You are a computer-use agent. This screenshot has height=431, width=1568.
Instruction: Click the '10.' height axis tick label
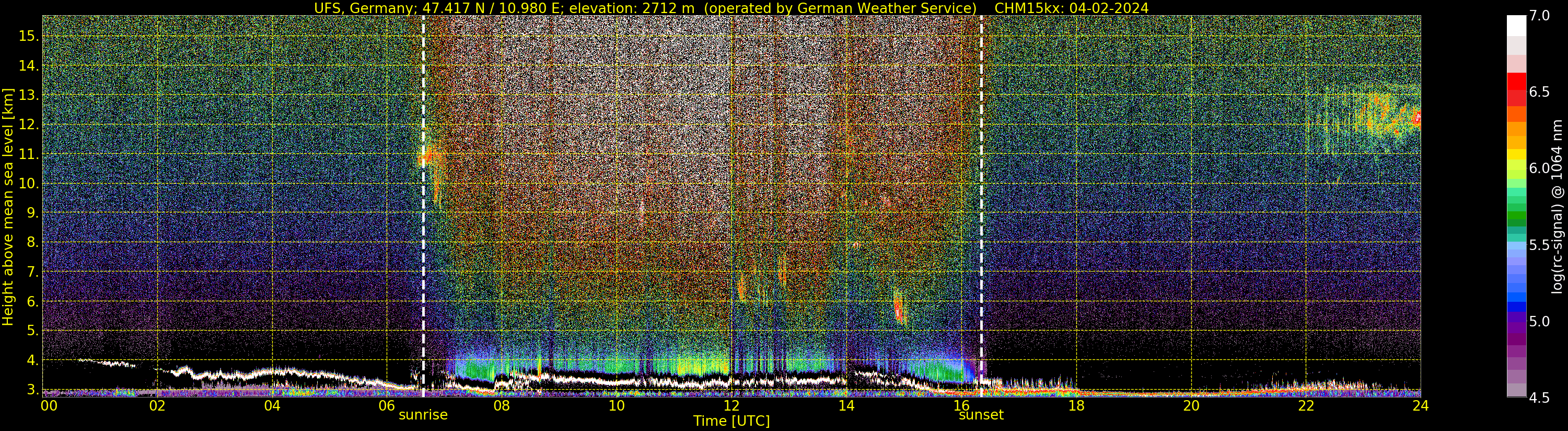point(28,184)
